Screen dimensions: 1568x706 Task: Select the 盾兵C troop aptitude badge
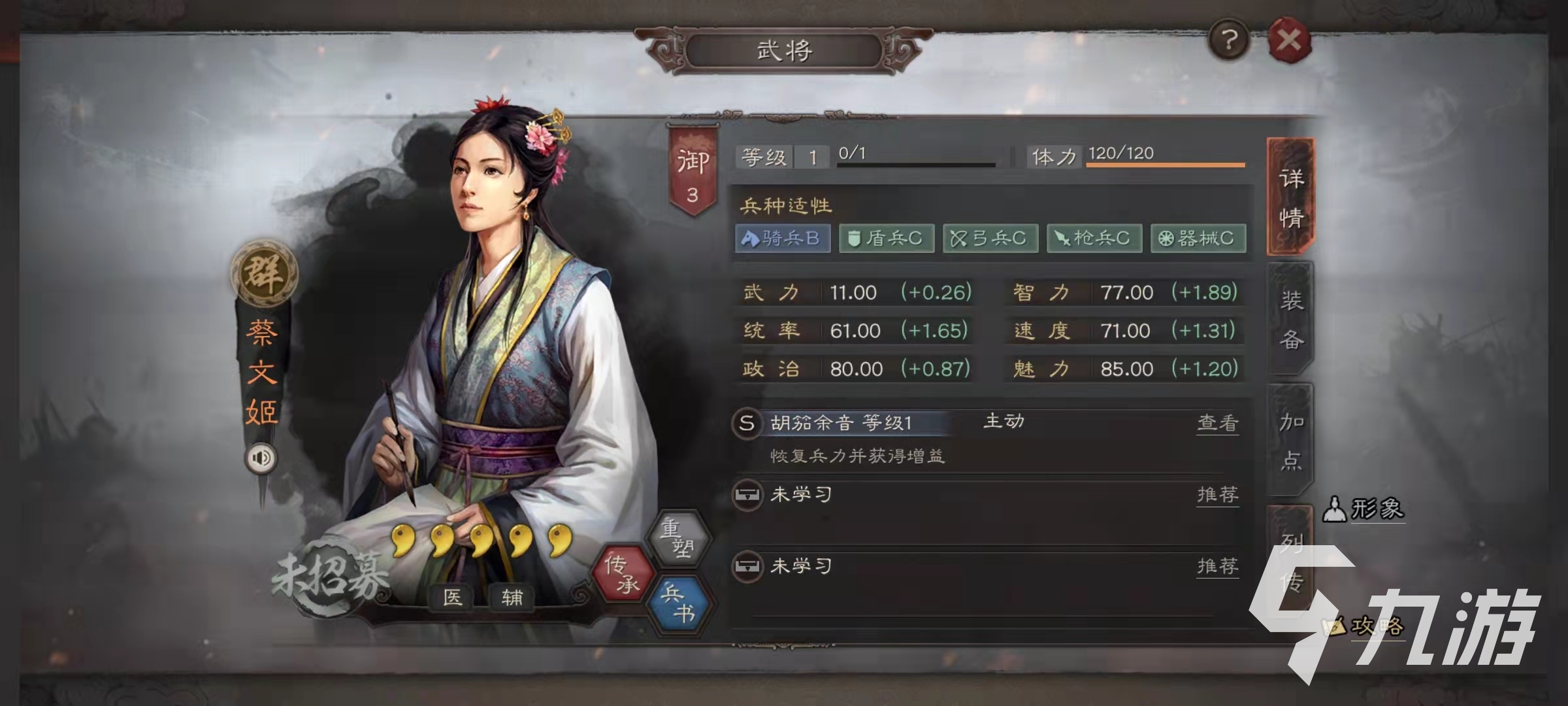tap(886, 239)
